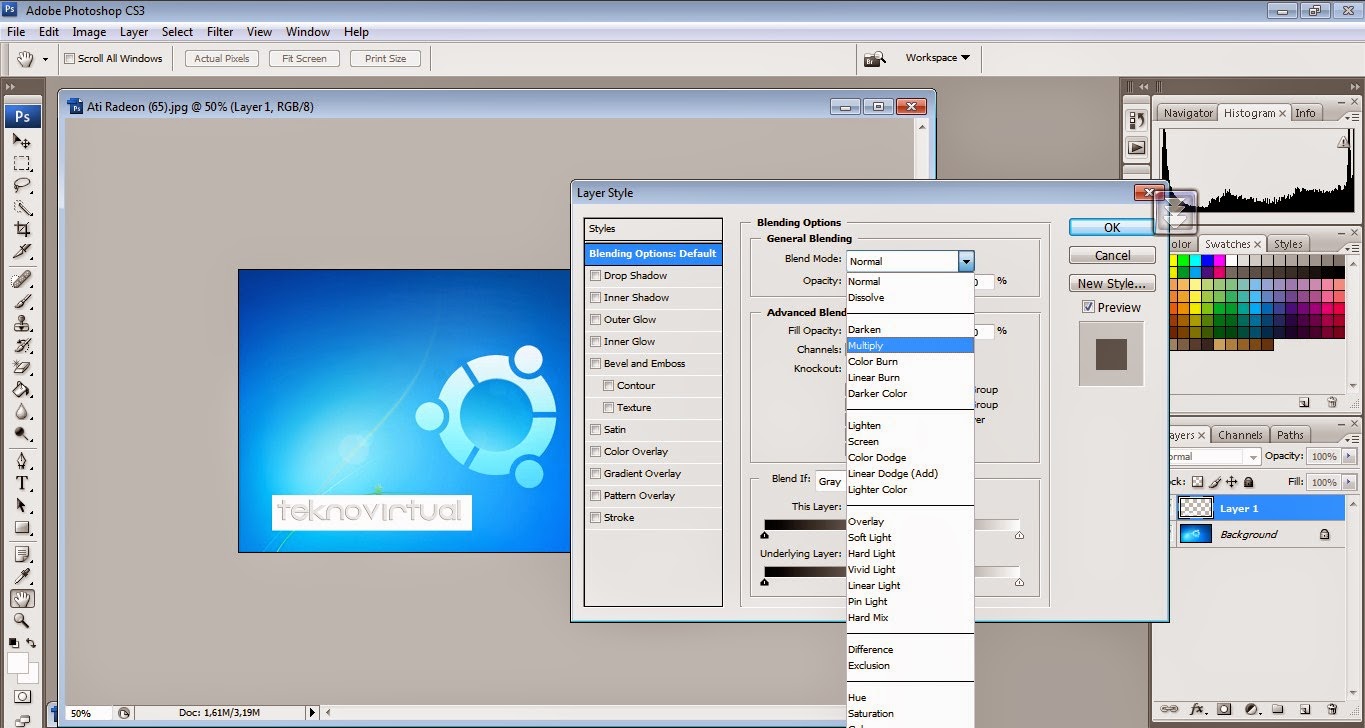The height and width of the screenshot is (728, 1365).
Task: Click Cancel in Layer Style dialog
Action: [x=1112, y=255]
